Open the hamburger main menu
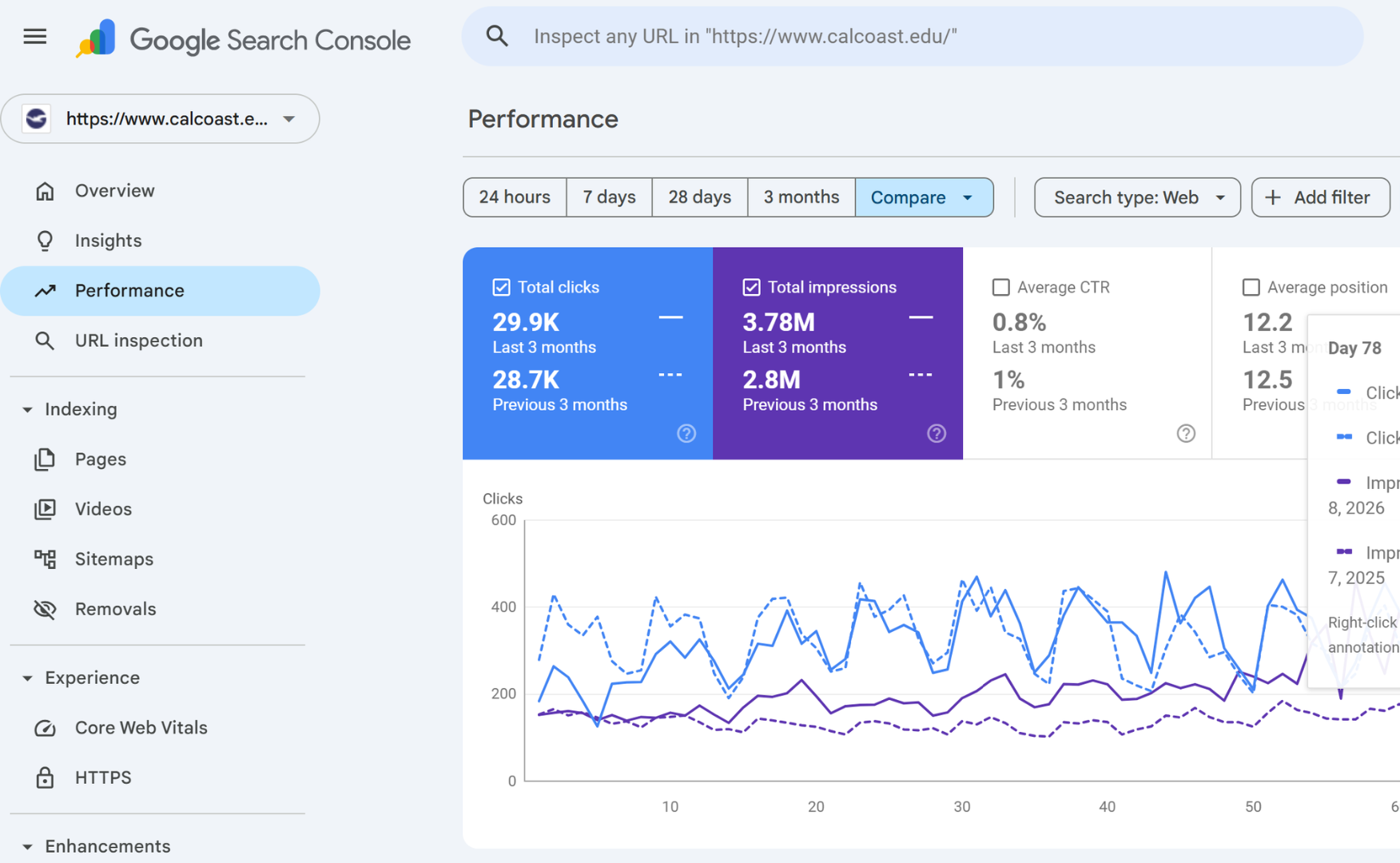 [35, 37]
